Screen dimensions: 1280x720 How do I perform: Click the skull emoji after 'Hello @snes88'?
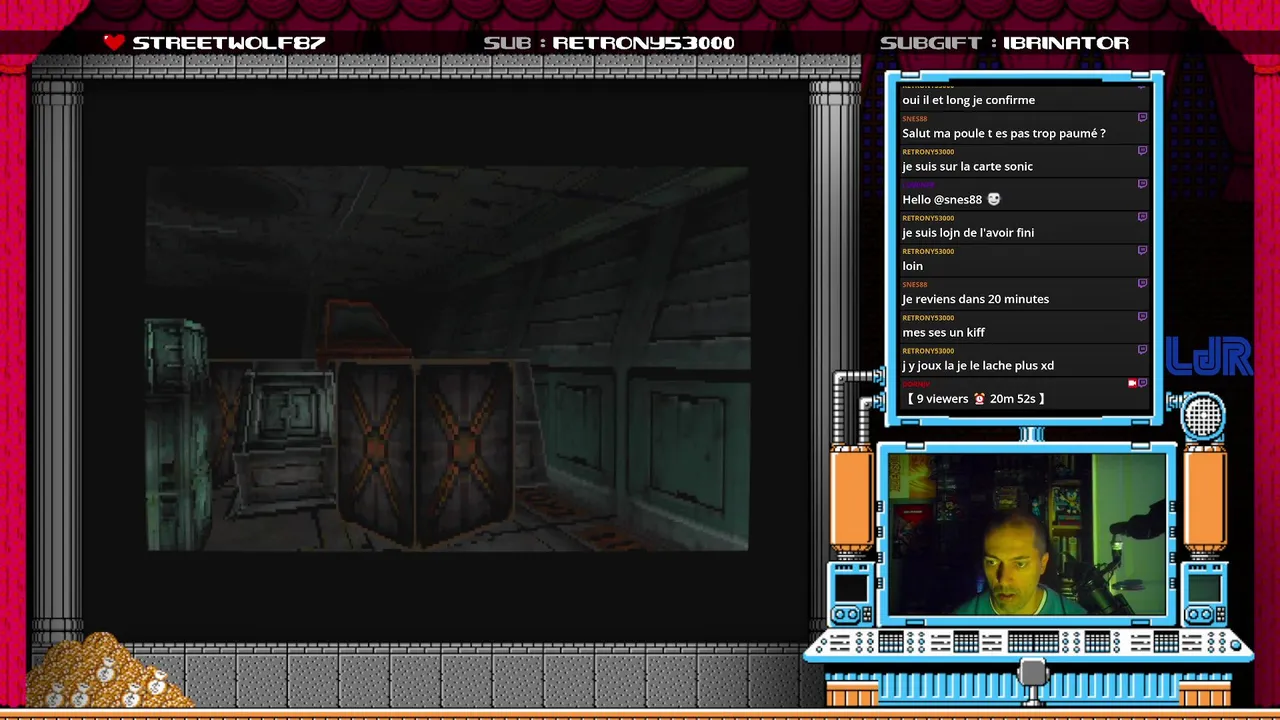[993, 199]
